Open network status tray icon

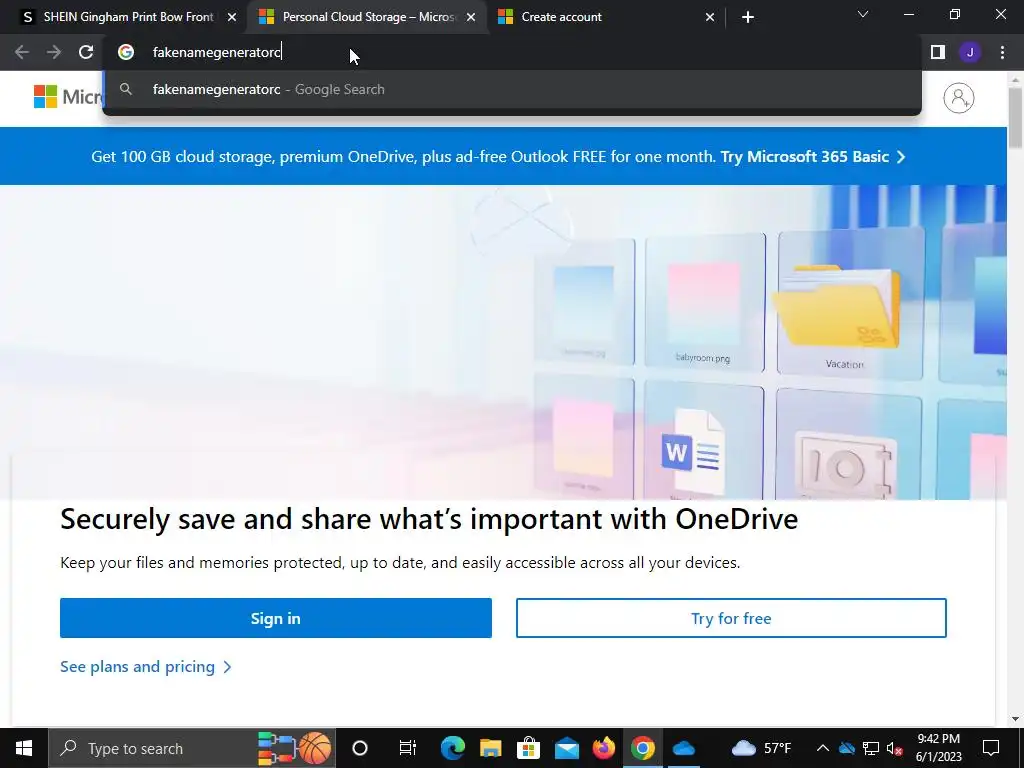[x=871, y=748]
